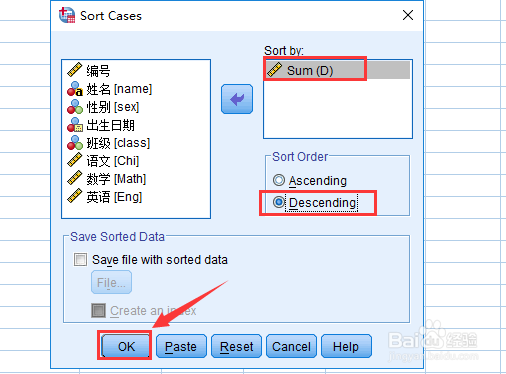Click the Sort Cases title bar icon

pos(67,15)
